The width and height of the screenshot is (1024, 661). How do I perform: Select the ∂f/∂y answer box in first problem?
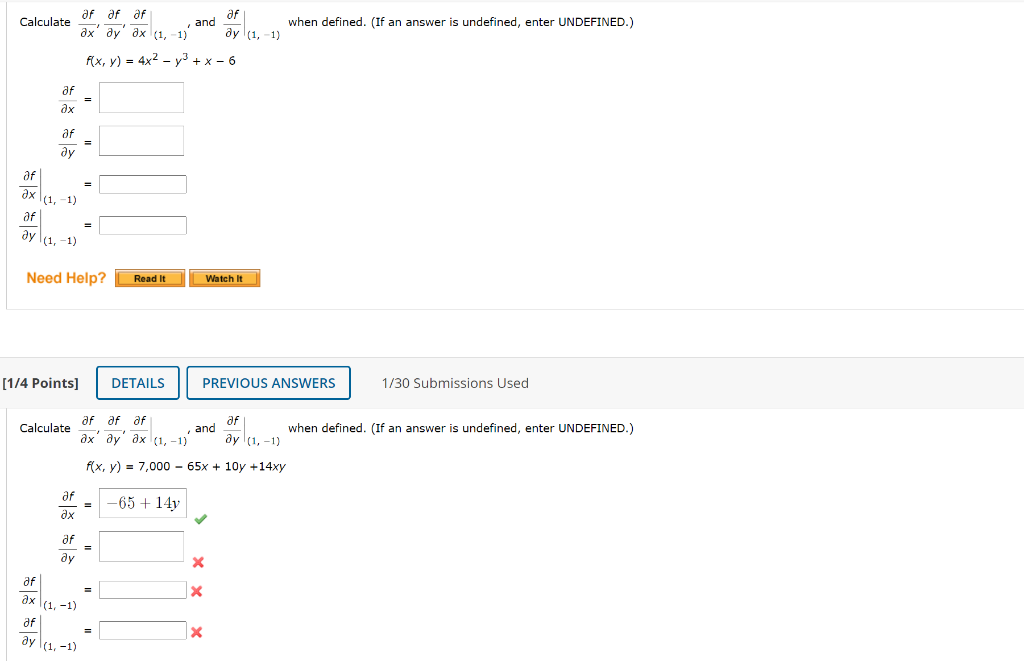click(141, 140)
